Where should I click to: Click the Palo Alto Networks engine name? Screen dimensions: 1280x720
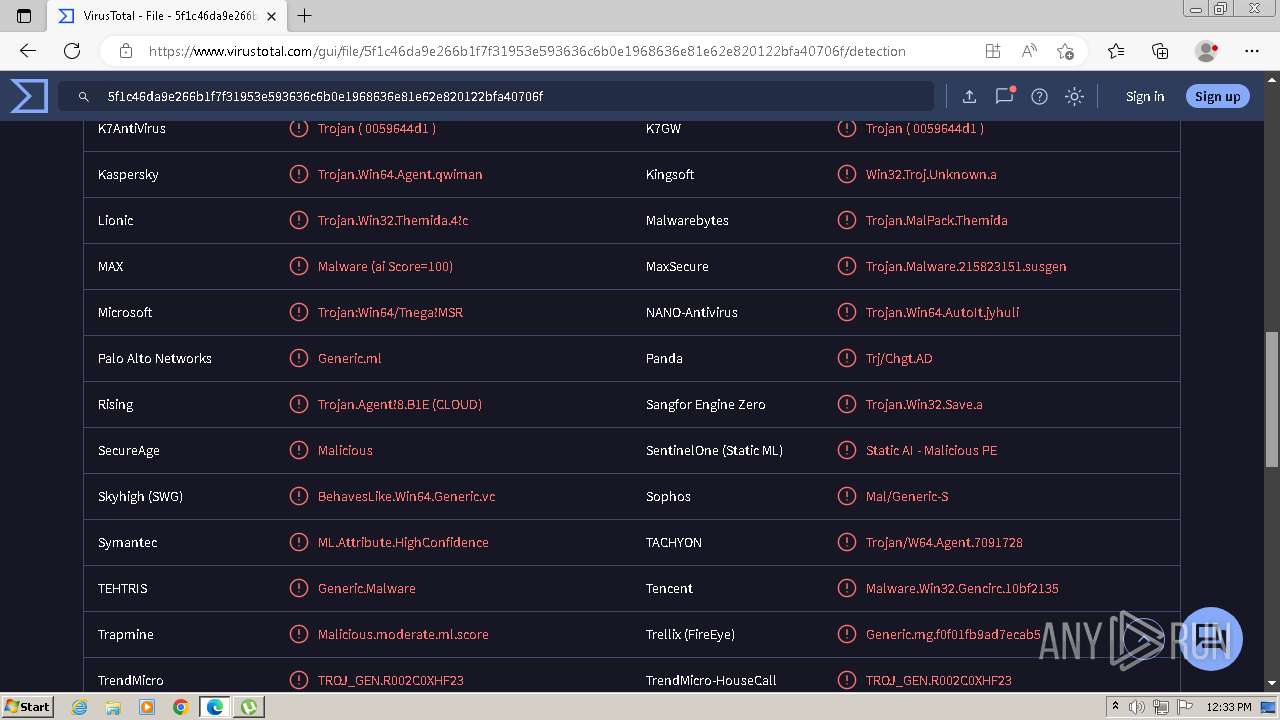pos(155,358)
